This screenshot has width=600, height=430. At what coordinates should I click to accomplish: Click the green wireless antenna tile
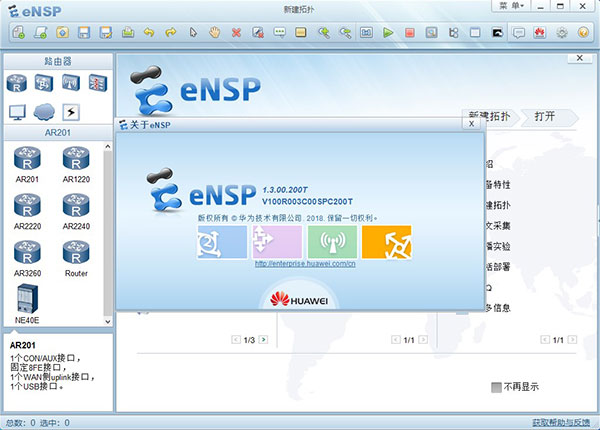(332, 242)
